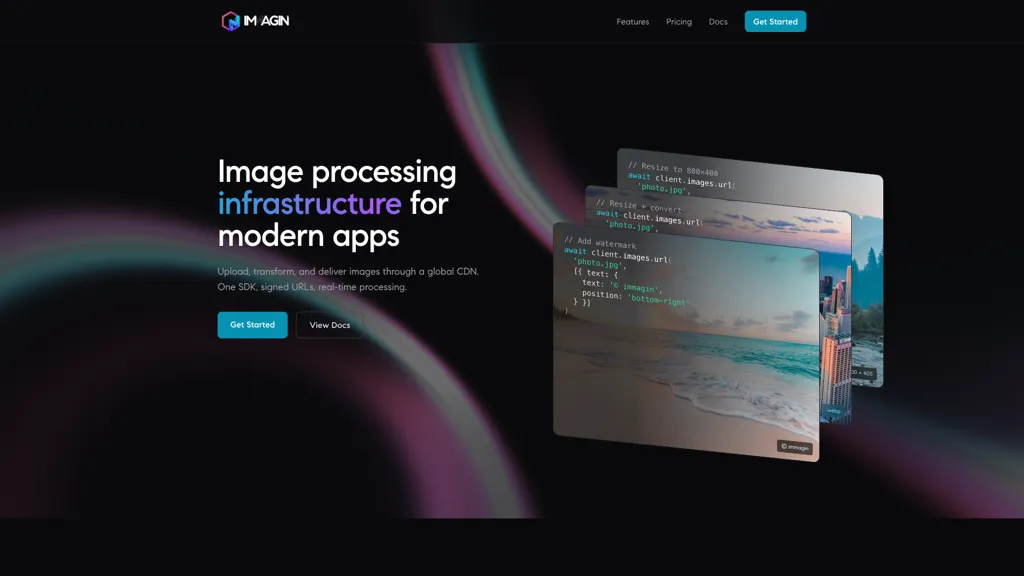Click the gradient word 'infrastructure'
This screenshot has height=576, width=1024.
(x=309, y=203)
